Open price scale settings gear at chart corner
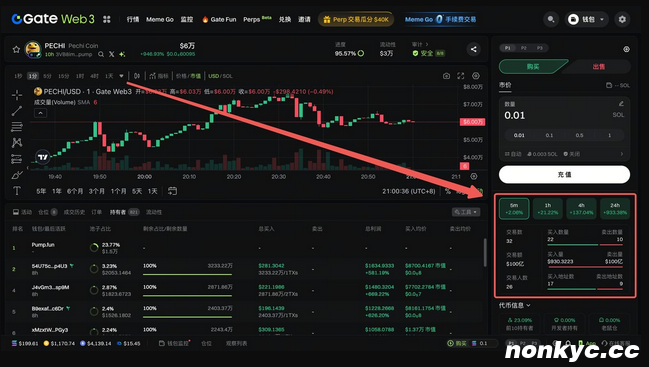The height and width of the screenshot is (367, 649). click(474, 176)
